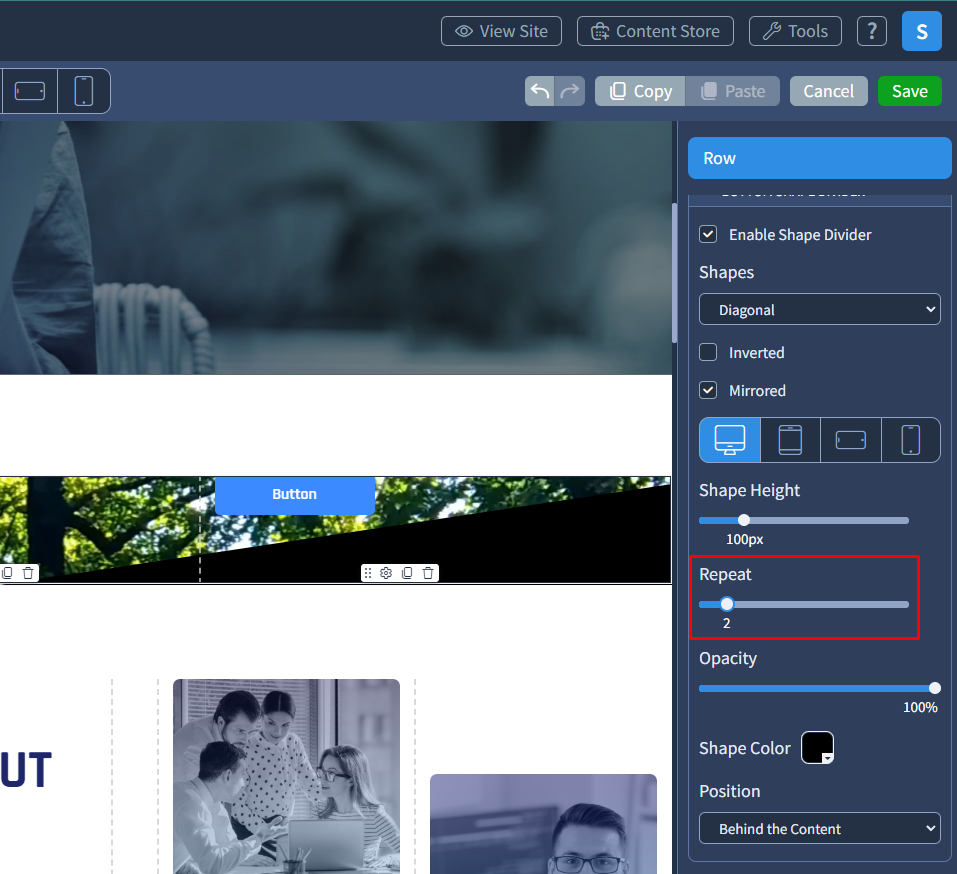Delete the column using the left trash icon
Viewport: 957px width, 874px height.
pos(28,572)
